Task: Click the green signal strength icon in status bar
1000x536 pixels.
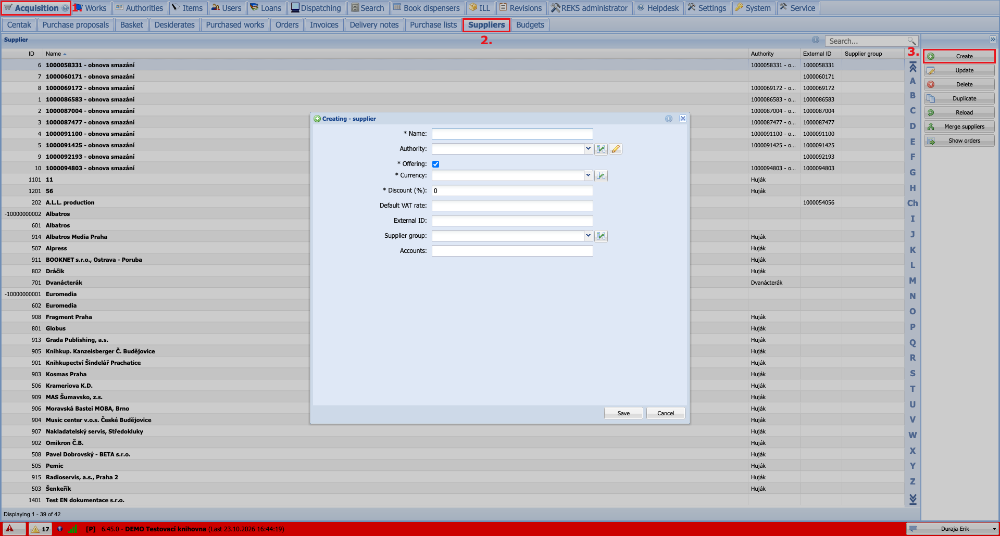Action: [72, 529]
